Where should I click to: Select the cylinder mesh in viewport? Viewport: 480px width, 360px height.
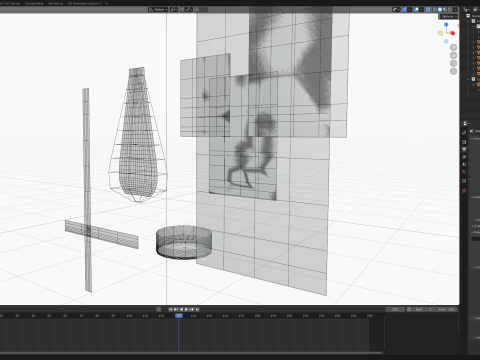184,242
